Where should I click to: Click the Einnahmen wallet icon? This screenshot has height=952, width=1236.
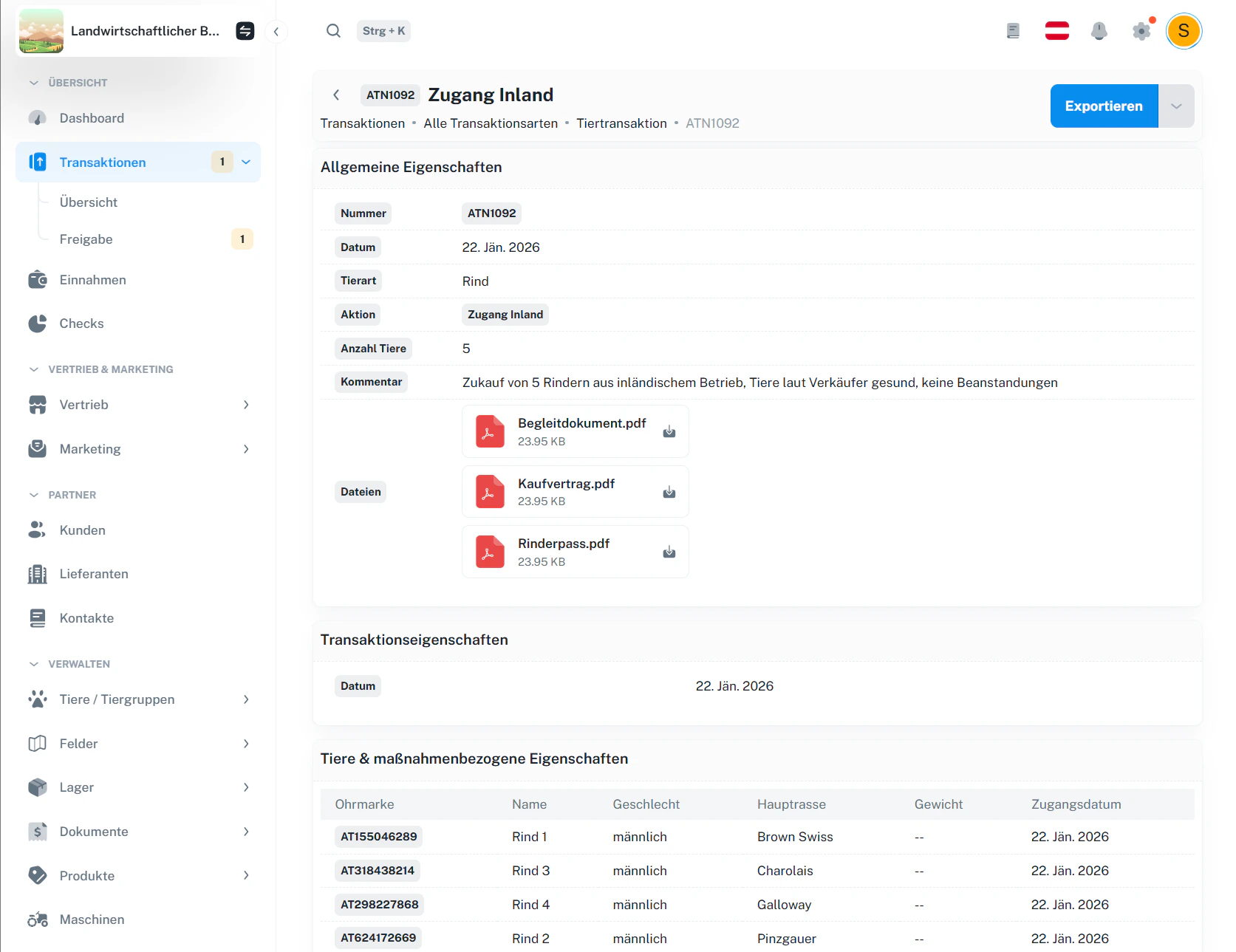coord(37,280)
